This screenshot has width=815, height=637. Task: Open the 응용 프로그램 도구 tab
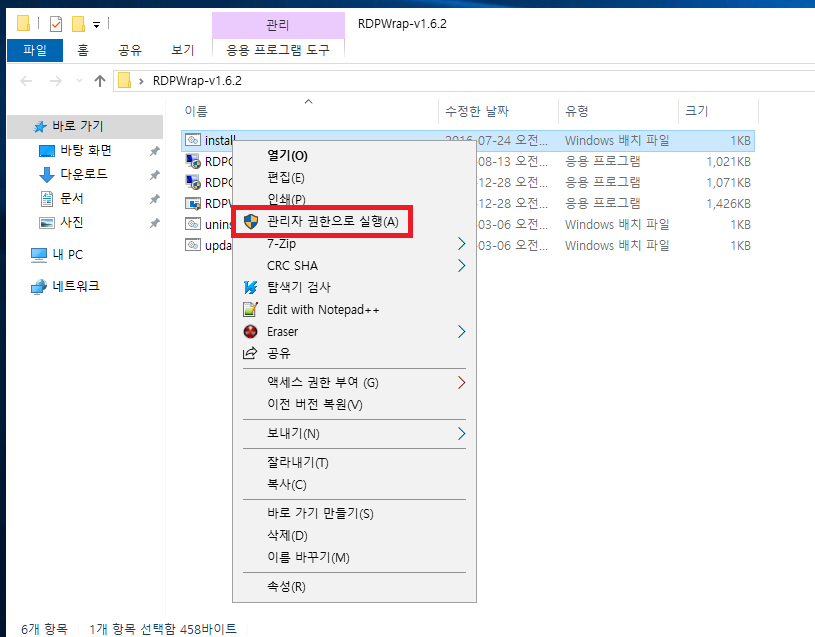tap(278, 50)
